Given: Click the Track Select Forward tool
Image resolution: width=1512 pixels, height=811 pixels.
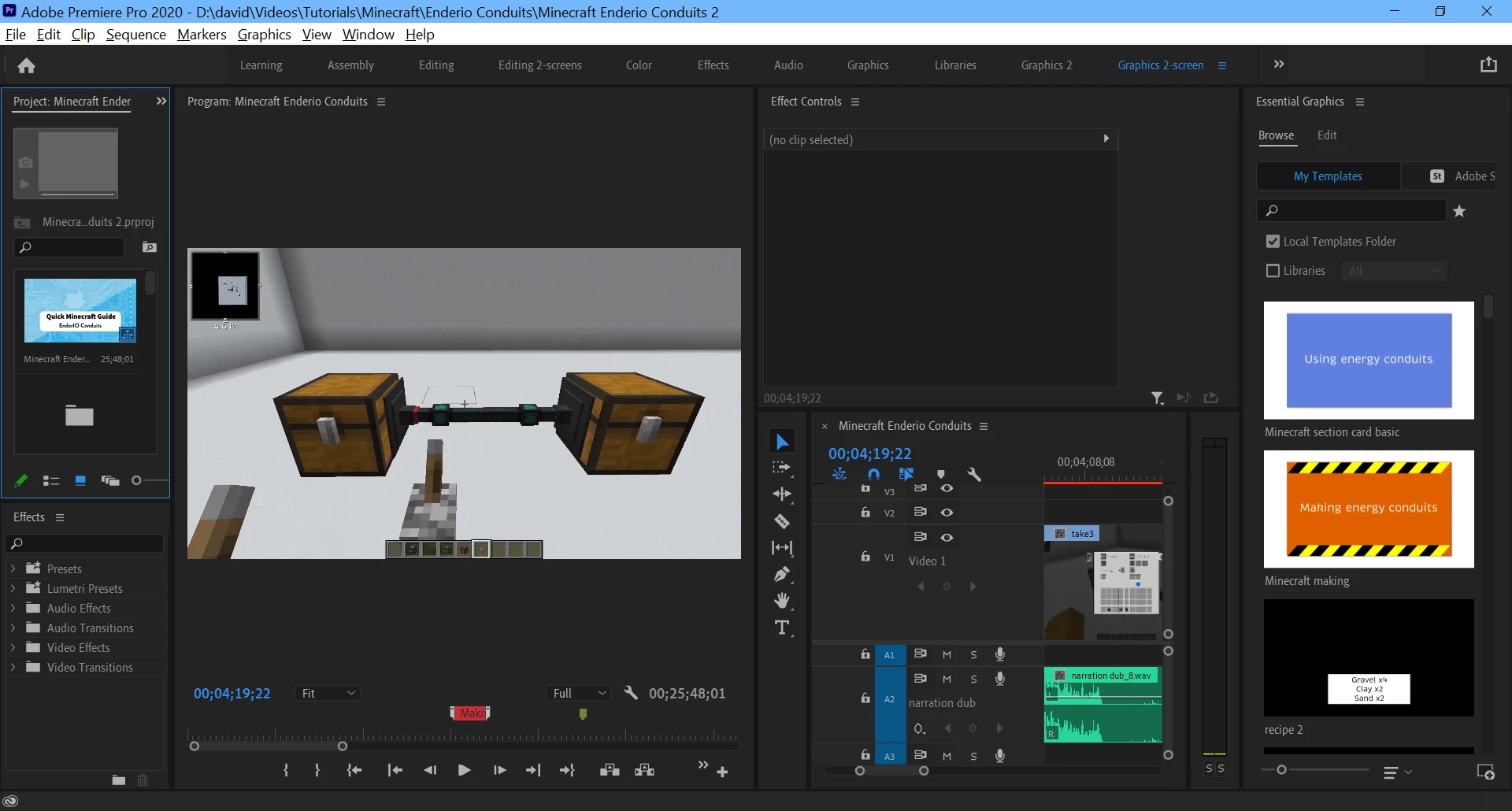Looking at the screenshot, I should tap(781, 468).
